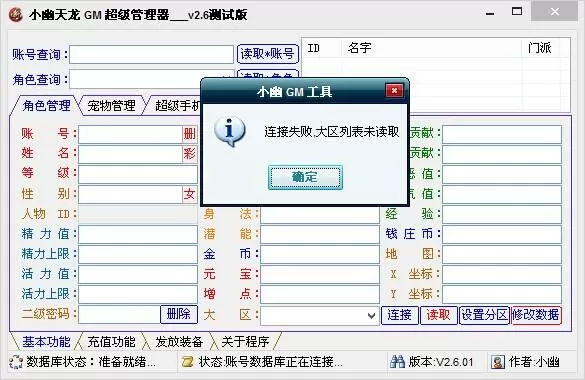Focus the 金币 input field
The image size is (585, 380).
(320, 254)
